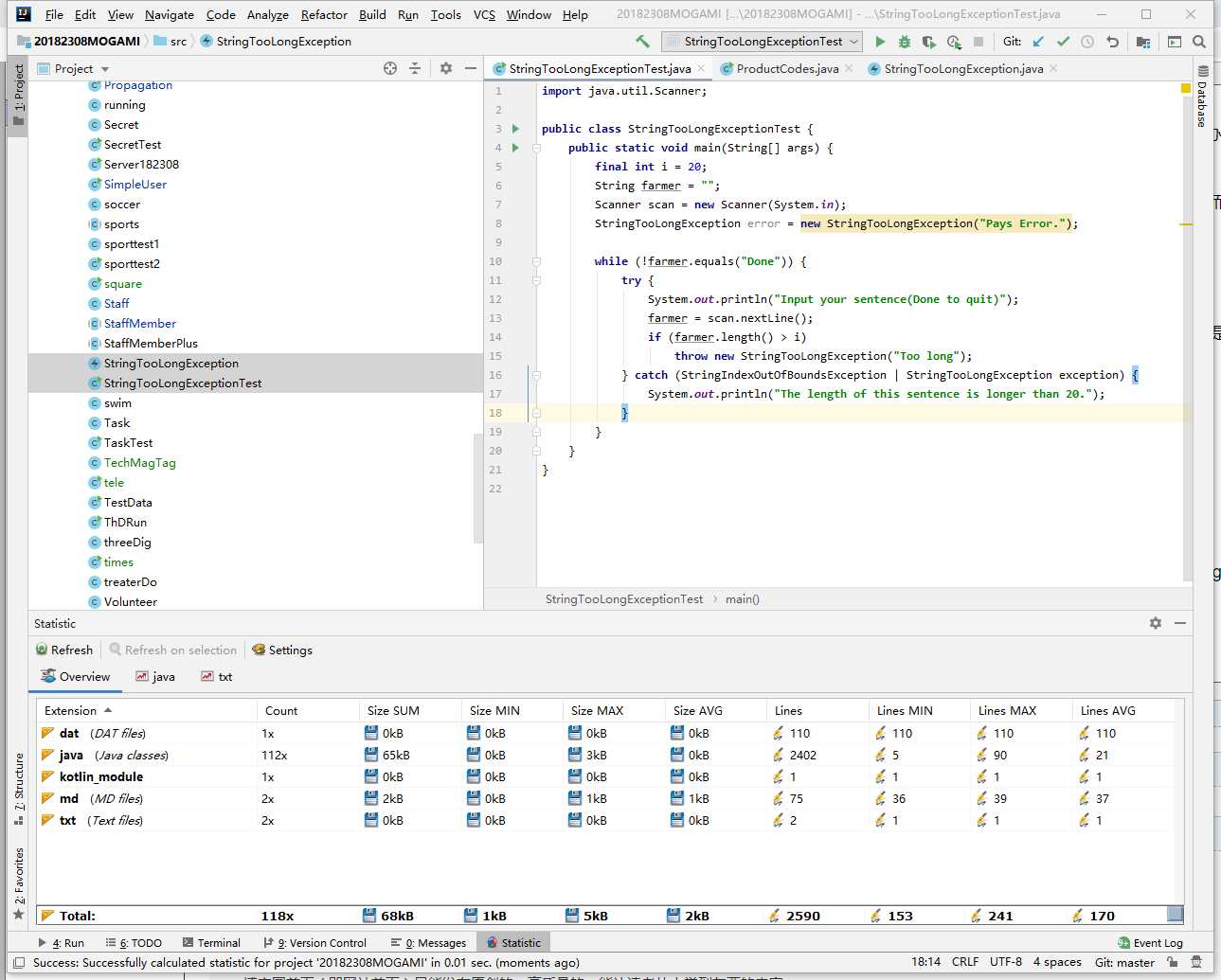Open the TODO tool window
The height and width of the screenshot is (980, 1221).
[x=134, y=942]
